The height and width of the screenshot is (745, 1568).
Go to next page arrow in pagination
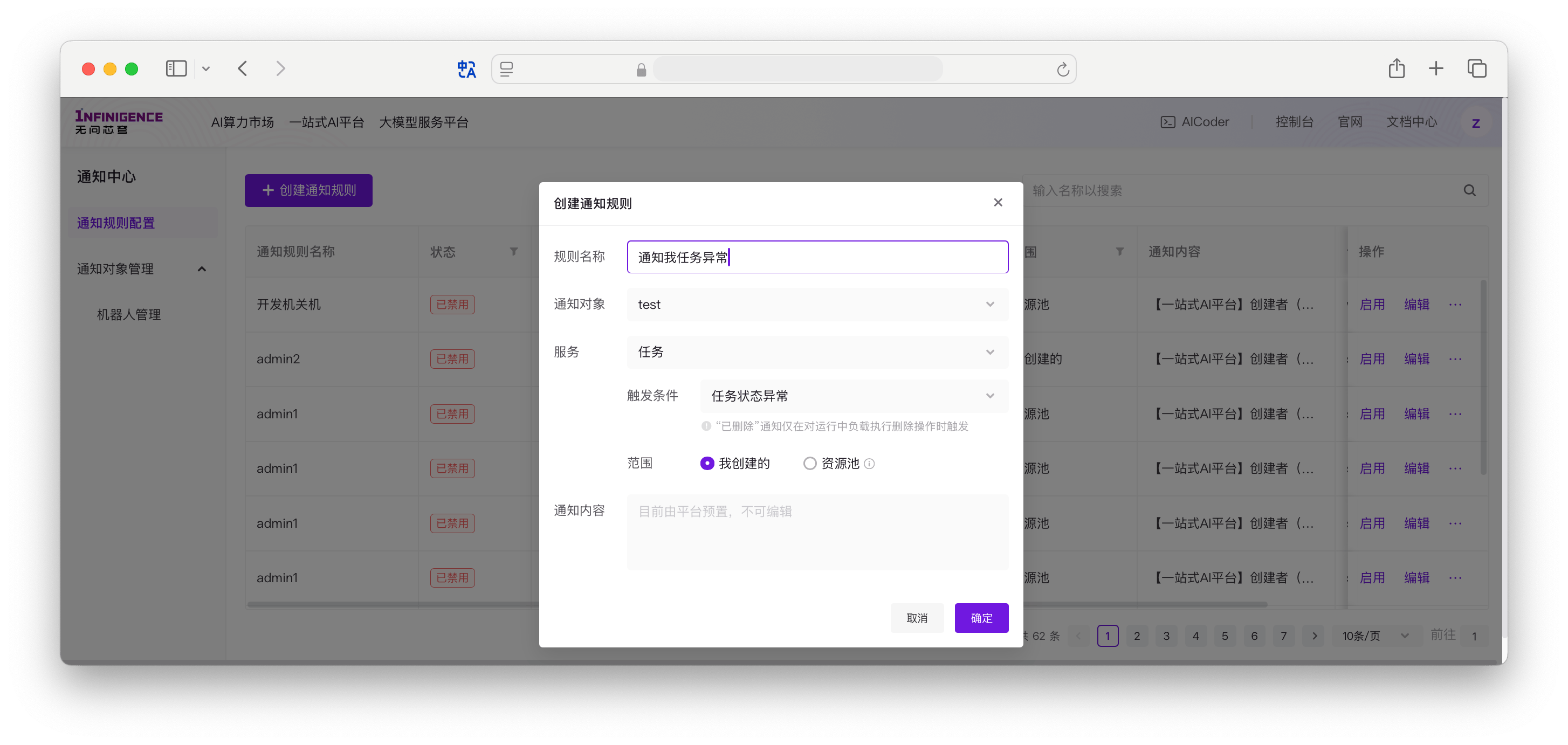[x=1314, y=636]
